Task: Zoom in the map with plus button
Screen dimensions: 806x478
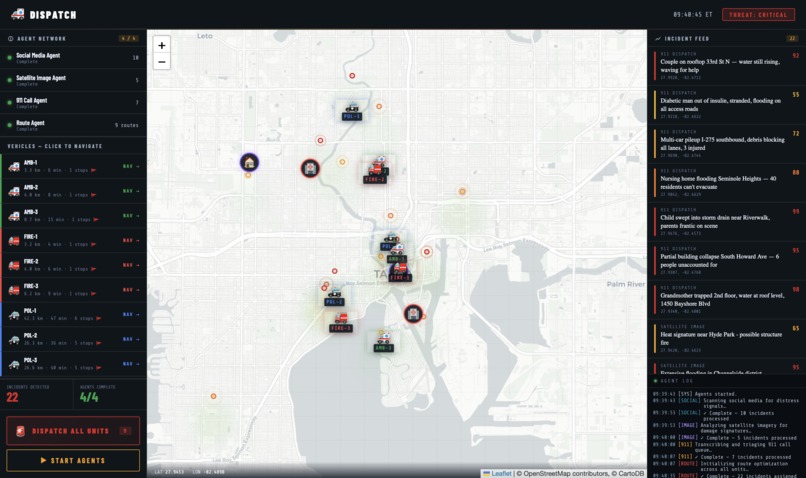Action: (161, 45)
